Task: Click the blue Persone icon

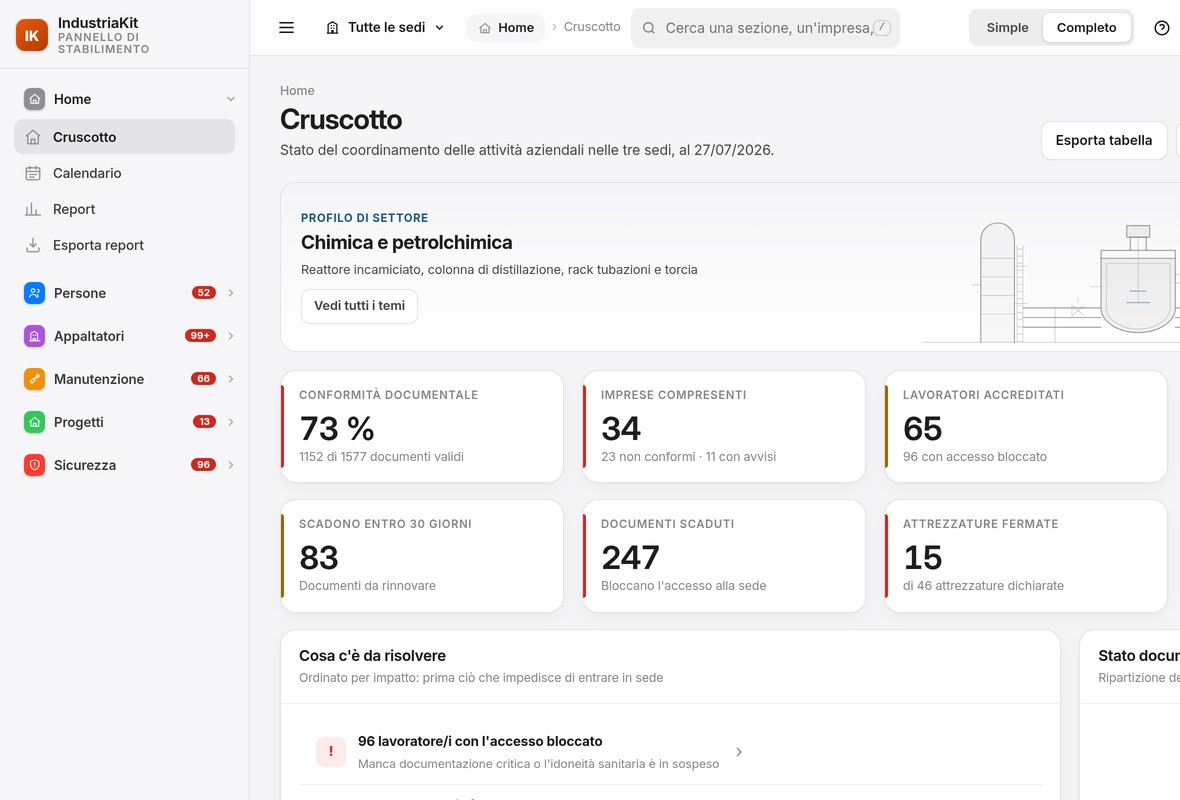Action: [x=35, y=293]
